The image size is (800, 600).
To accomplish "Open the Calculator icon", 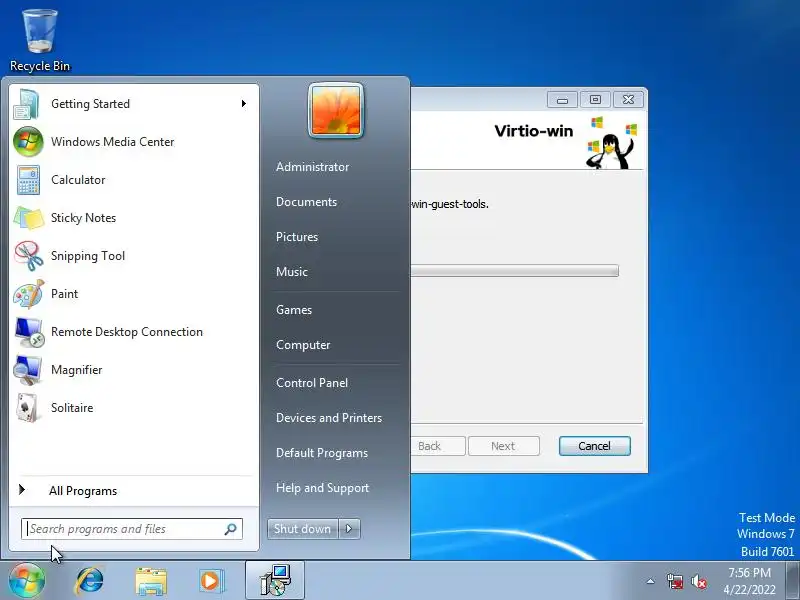I will click(x=28, y=180).
